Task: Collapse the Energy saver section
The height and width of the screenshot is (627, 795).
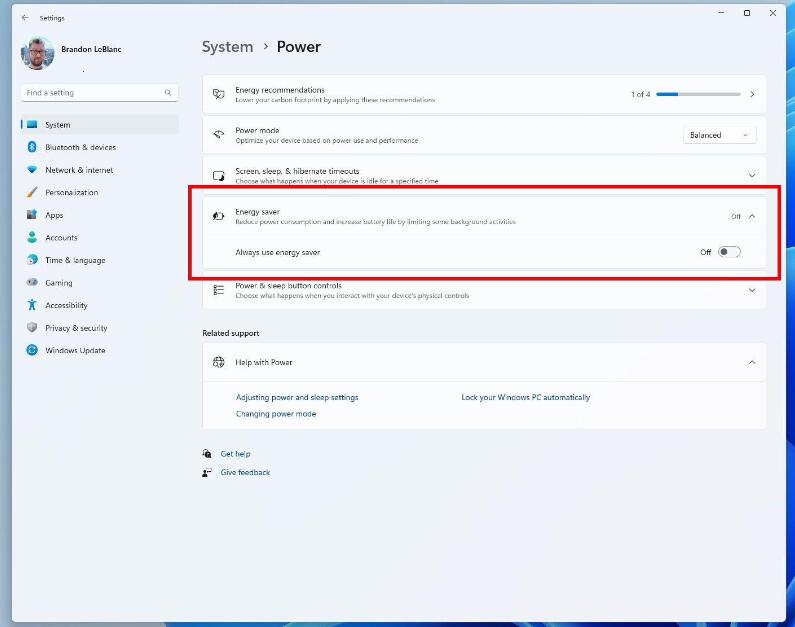Action: tap(752, 216)
